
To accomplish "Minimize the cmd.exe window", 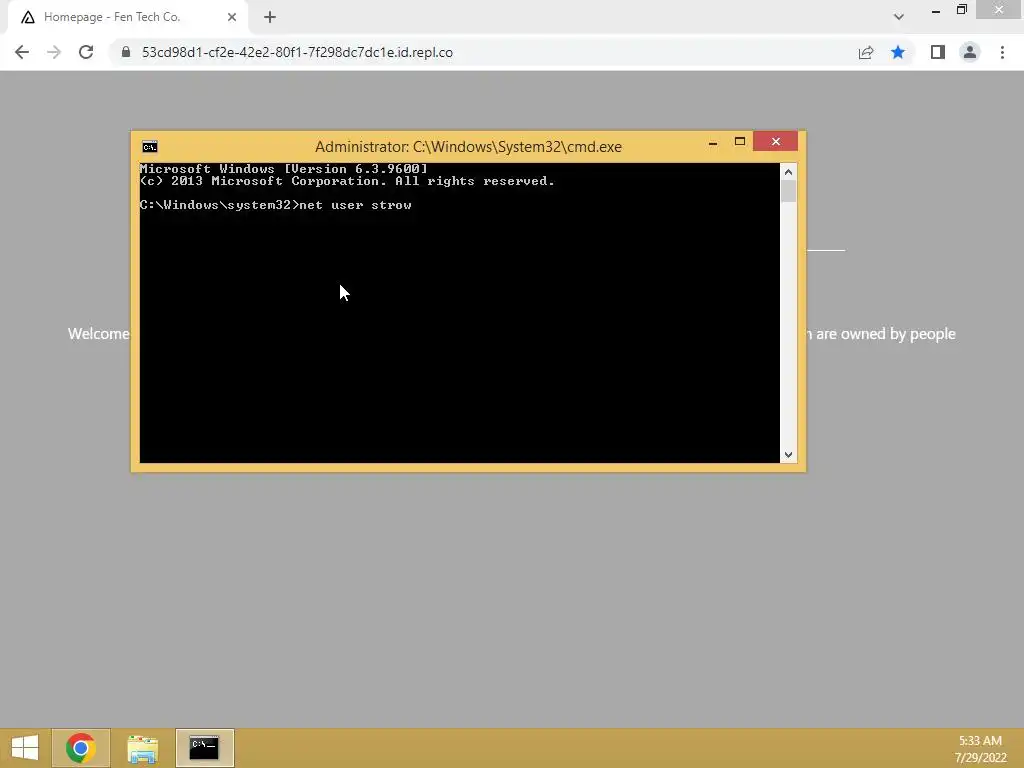I will coord(712,142).
